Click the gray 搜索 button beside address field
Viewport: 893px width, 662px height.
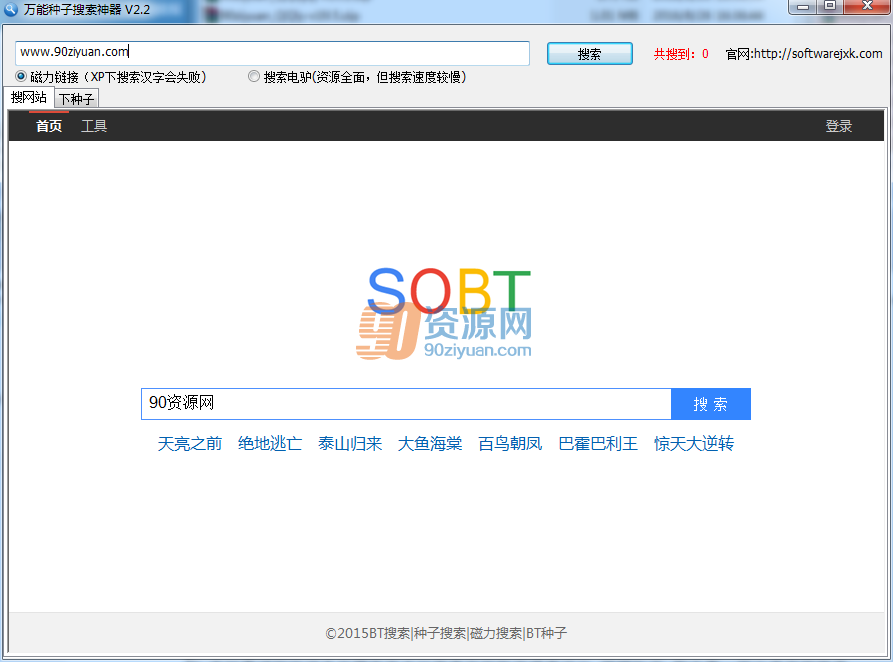(x=589, y=54)
